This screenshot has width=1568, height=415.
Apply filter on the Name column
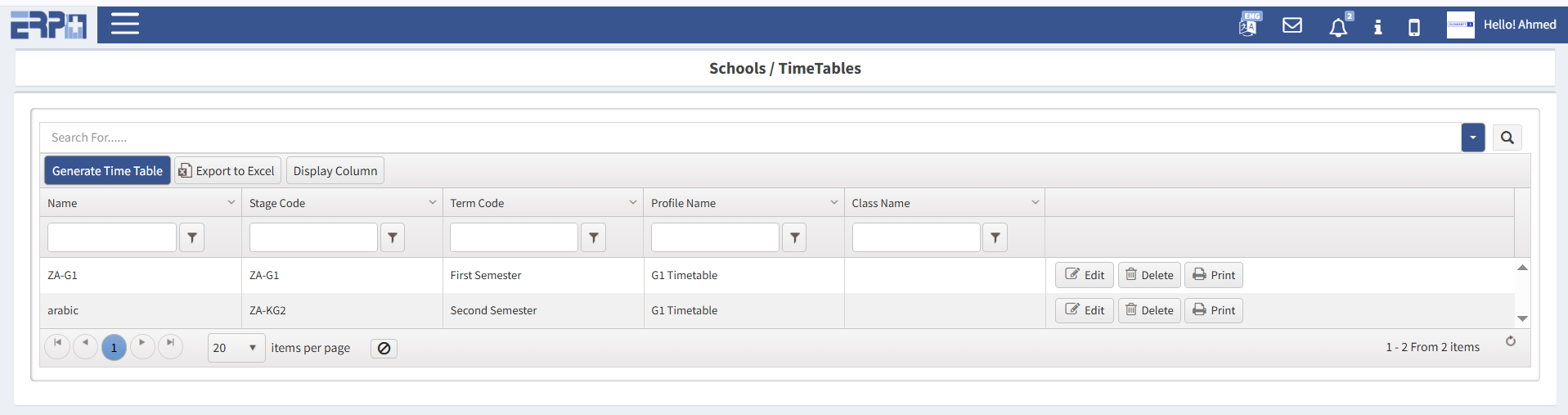coord(191,237)
